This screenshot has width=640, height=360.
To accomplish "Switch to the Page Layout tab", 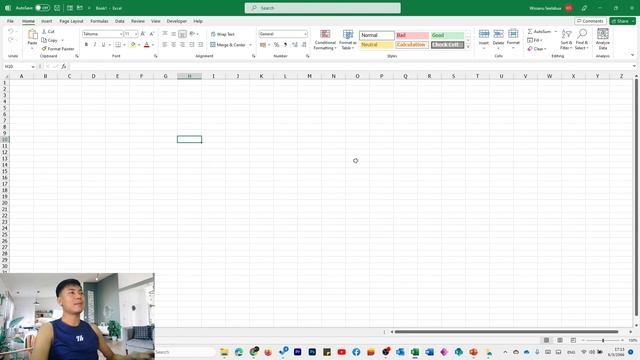I will pyautogui.click(x=71, y=21).
